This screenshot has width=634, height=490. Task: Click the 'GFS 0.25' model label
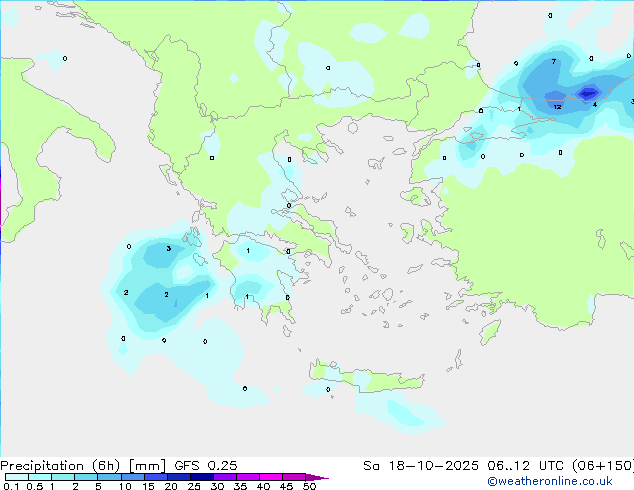(206, 466)
